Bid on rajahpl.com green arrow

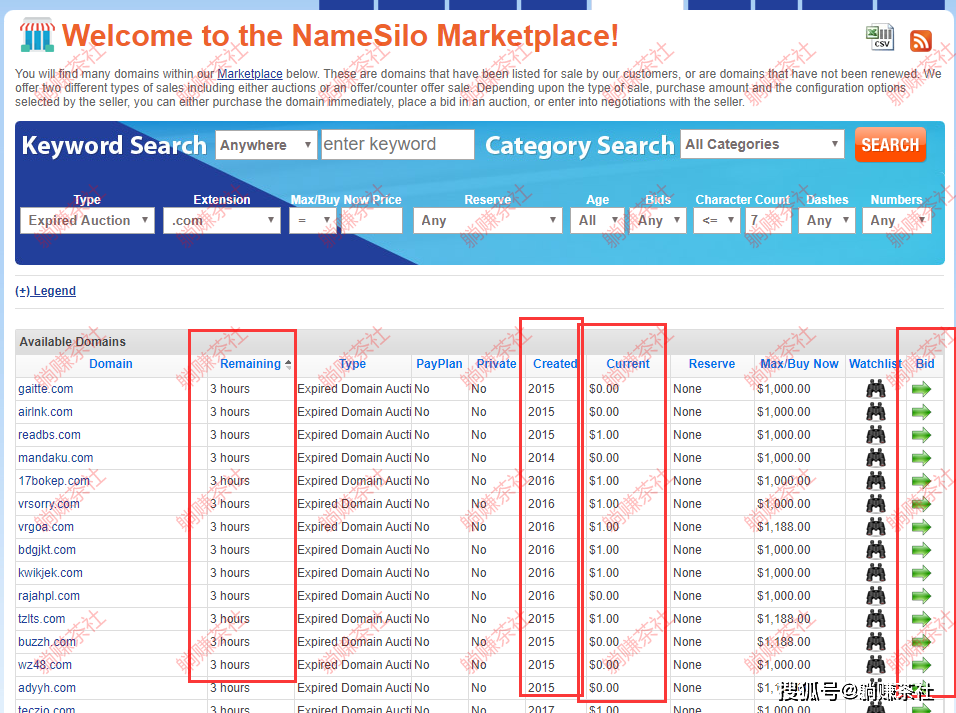tap(921, 596)
